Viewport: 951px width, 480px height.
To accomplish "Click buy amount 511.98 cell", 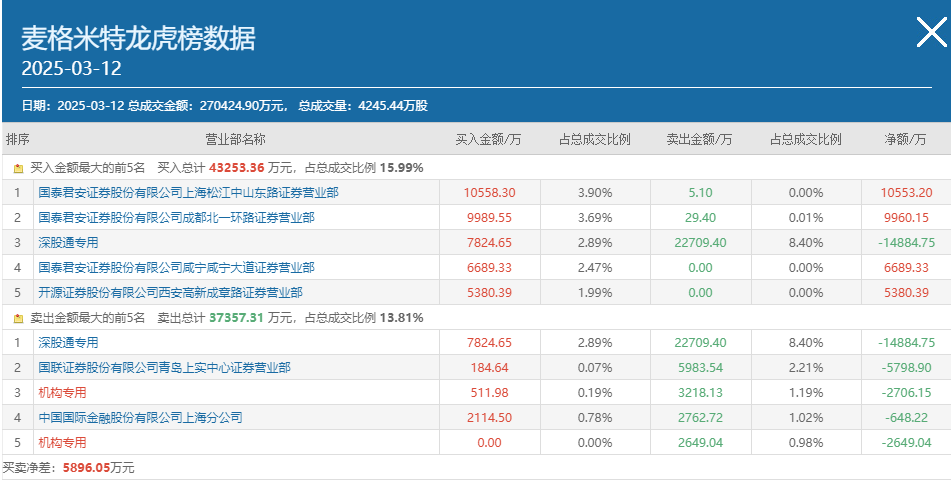I will (489, 393).
